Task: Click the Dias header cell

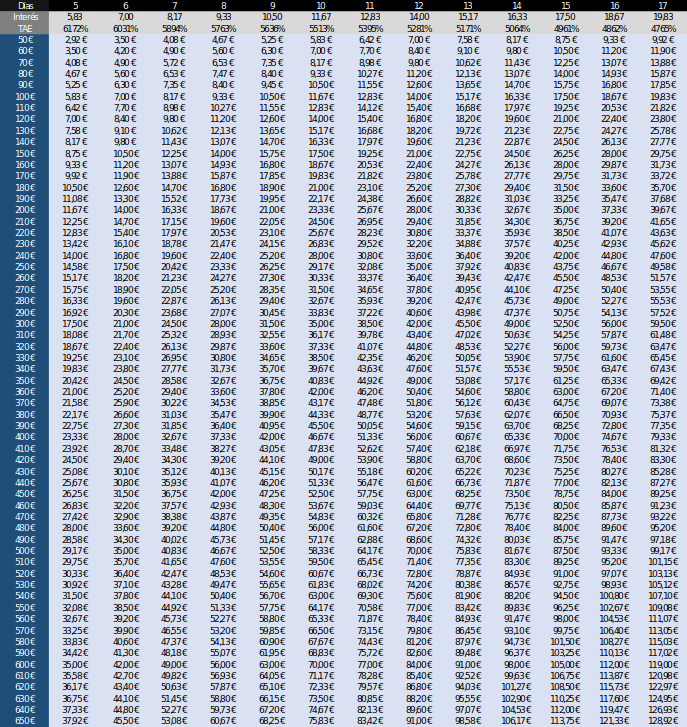Action: click(x=25, y=6)
